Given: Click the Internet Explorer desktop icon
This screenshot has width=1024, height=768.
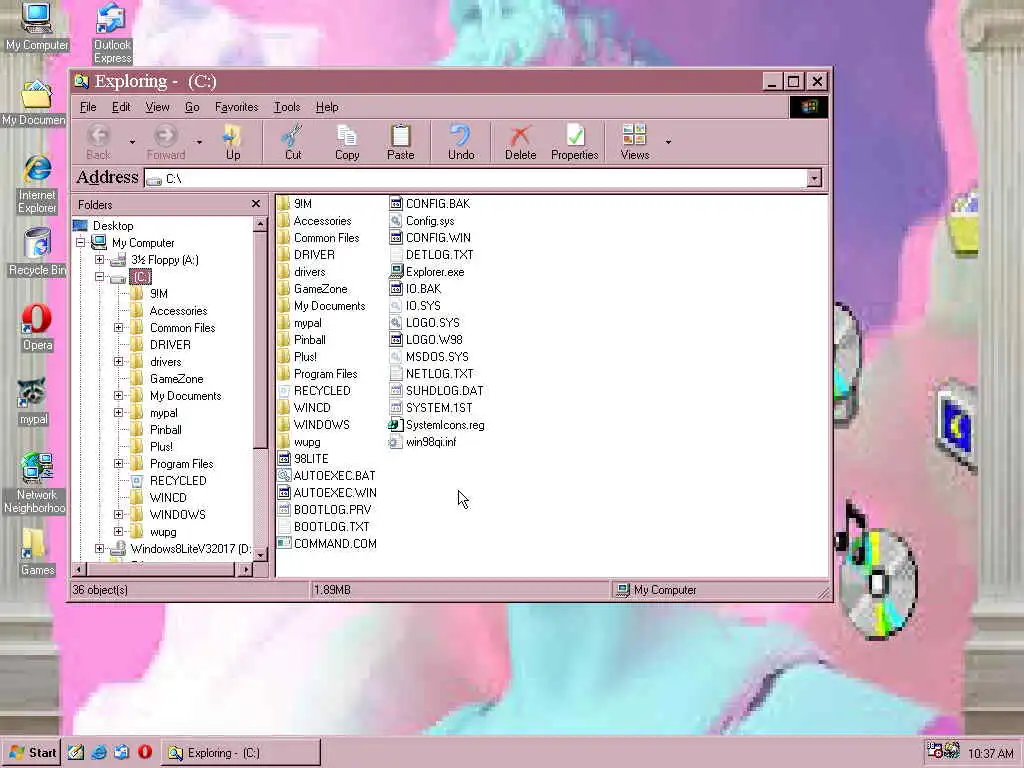Looking at the screenshot, I should pos(37,185).
